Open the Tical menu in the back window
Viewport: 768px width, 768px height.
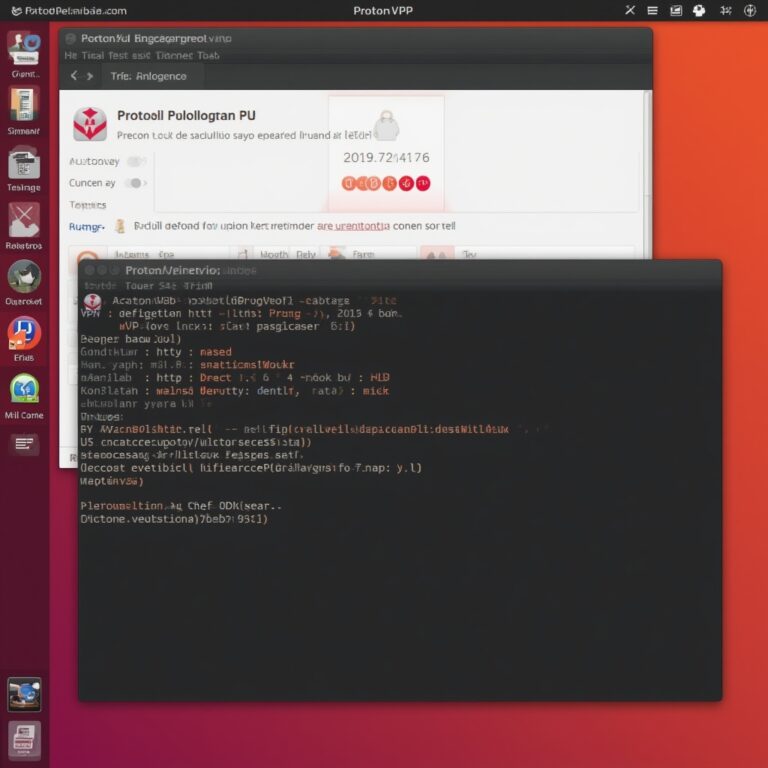(93, 55)
